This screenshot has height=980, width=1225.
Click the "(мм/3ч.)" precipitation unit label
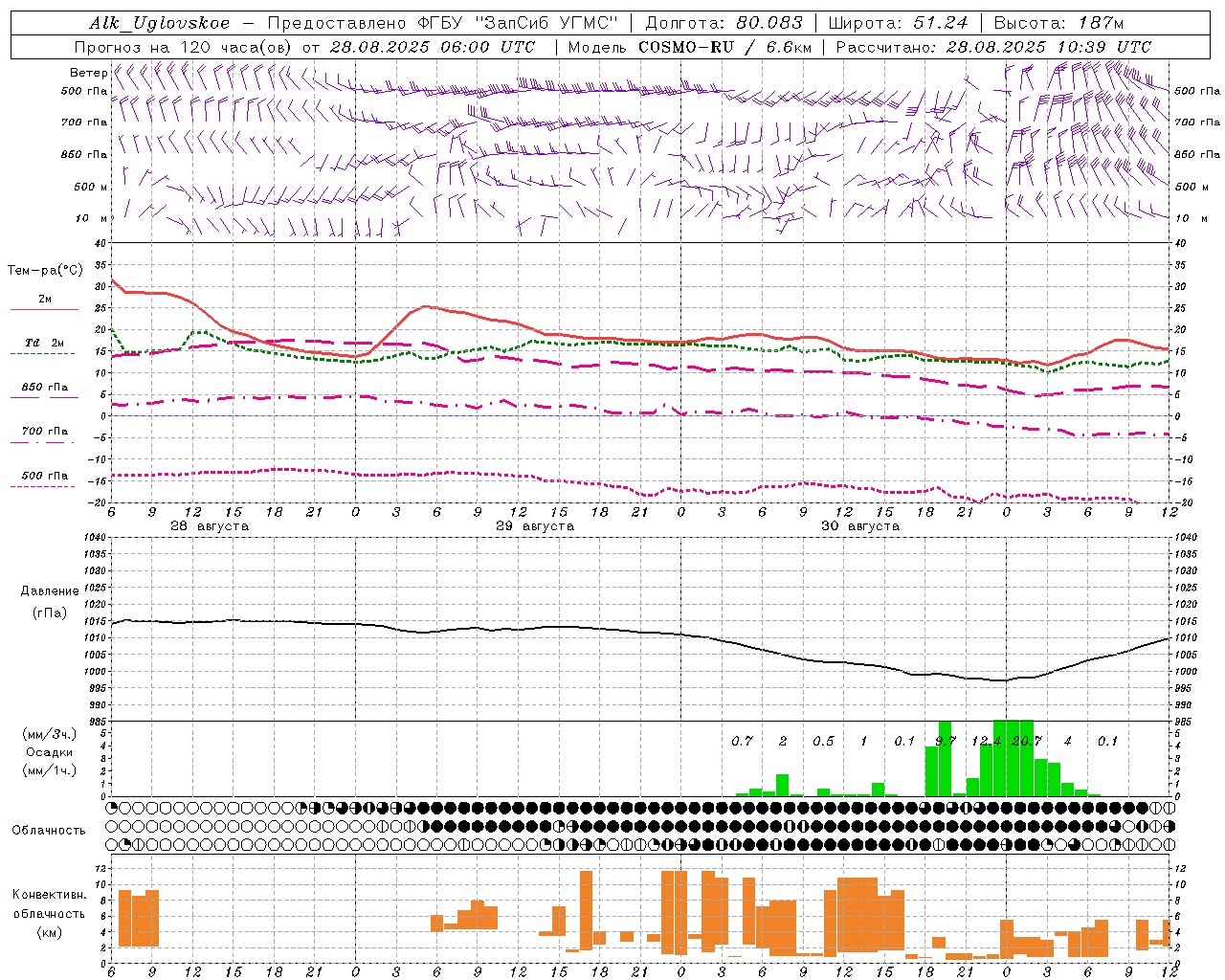(49, 734)
